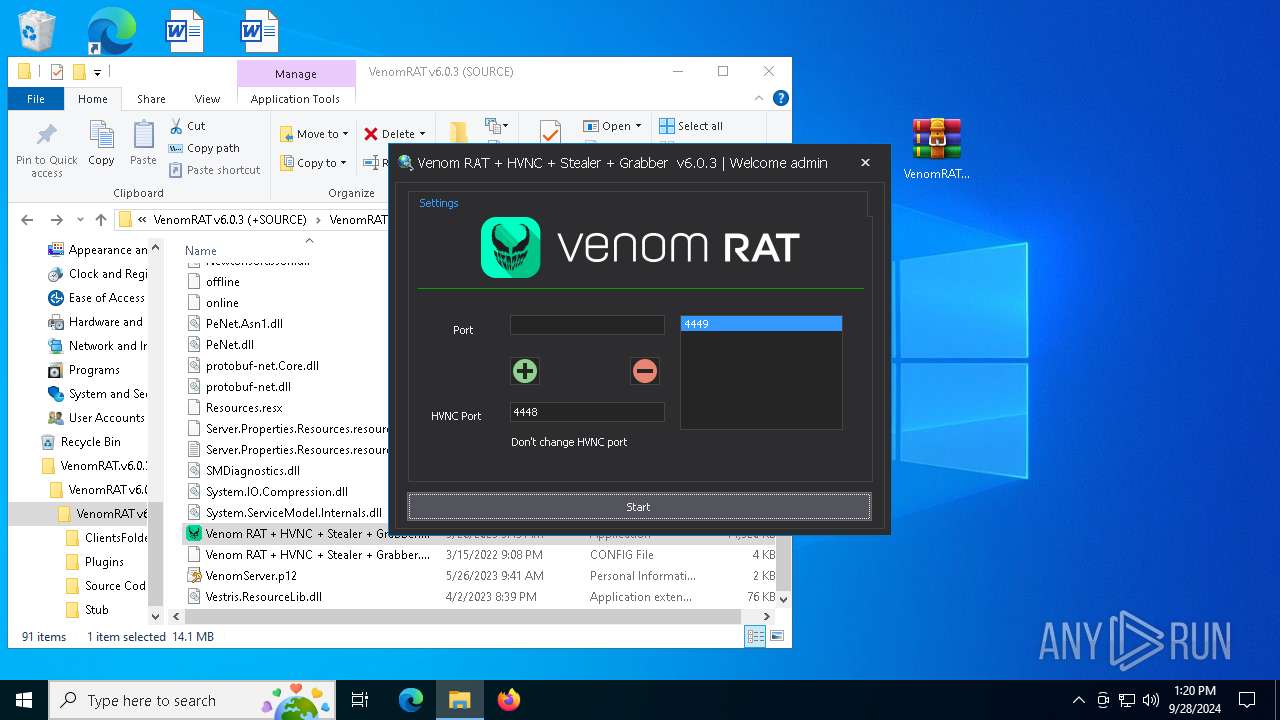Click the HVNC Port field showing 4448
The width and height of the screenshot is (1280, 720).
[587, 412]
